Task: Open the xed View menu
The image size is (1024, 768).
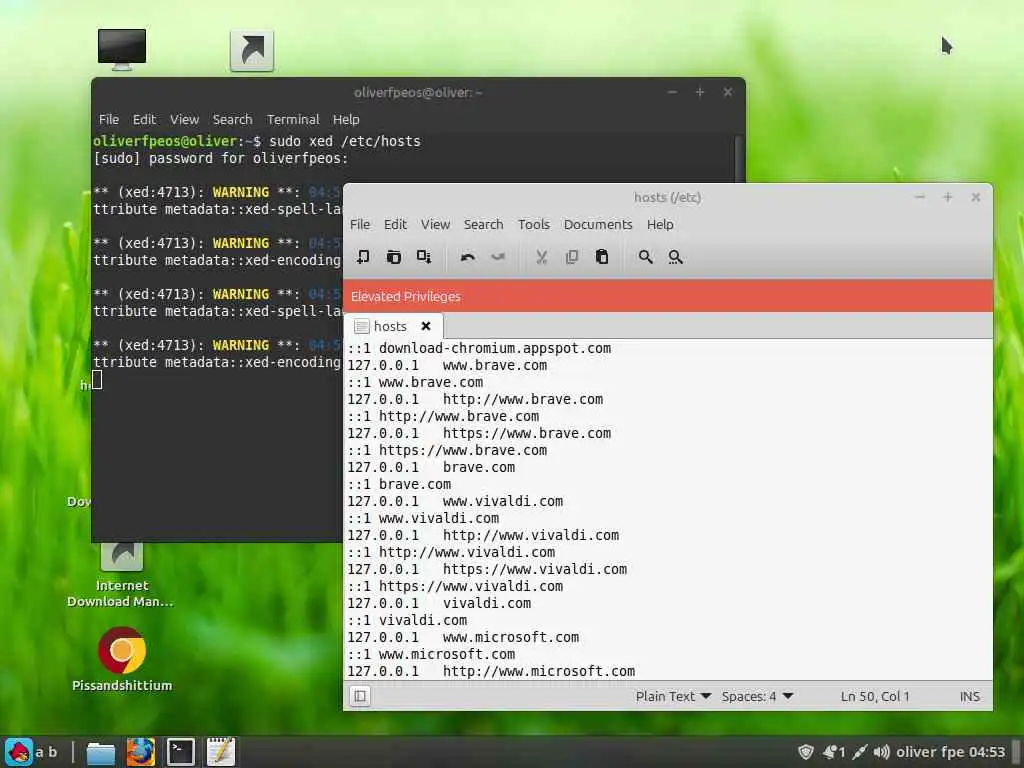Action: (x=435, y=224)
